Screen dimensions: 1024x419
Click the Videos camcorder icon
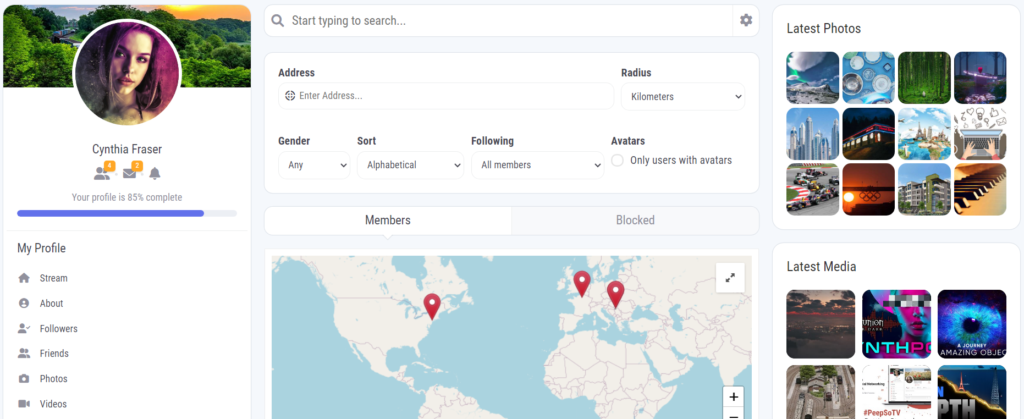coord(24,404)
